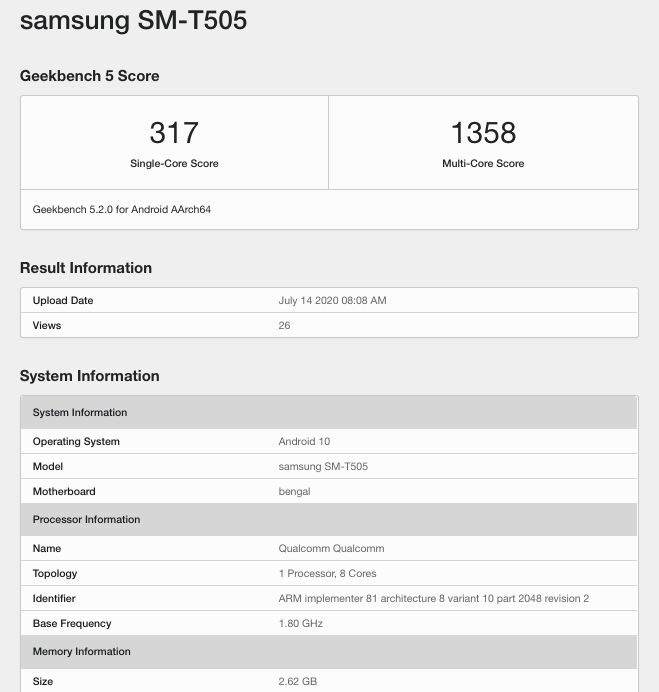Select the Qualcomm Qualcomm processor name

click(x=331, y=549)
